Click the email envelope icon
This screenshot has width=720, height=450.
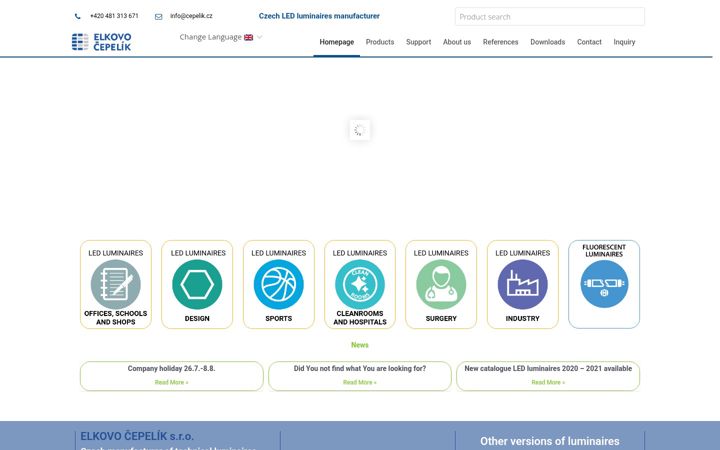158,17
